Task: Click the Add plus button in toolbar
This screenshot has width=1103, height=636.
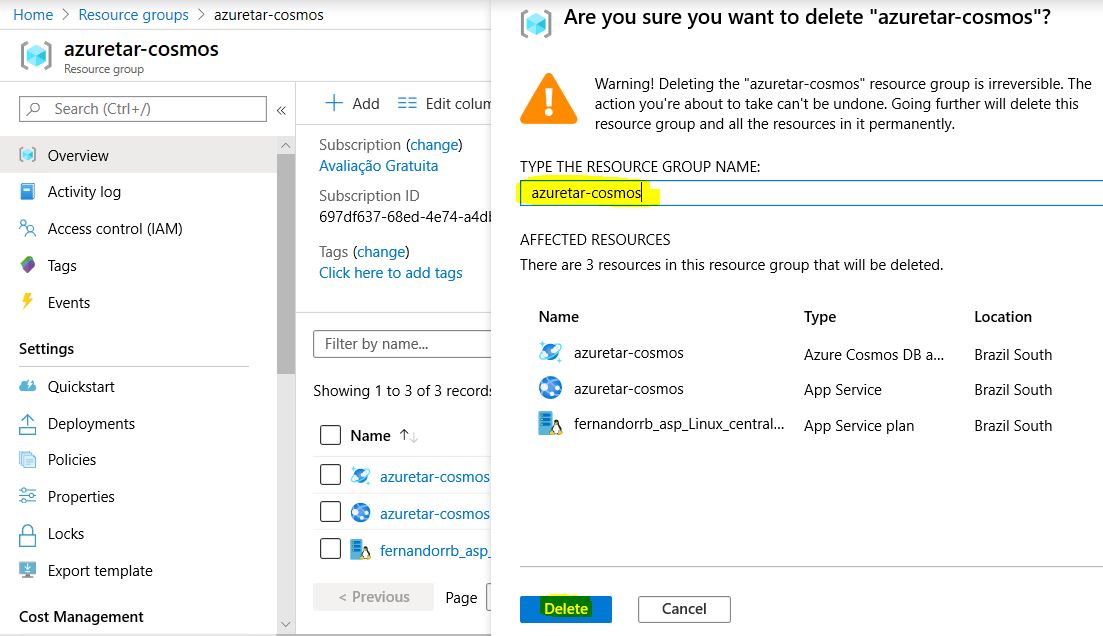Action: click(352, 103)
